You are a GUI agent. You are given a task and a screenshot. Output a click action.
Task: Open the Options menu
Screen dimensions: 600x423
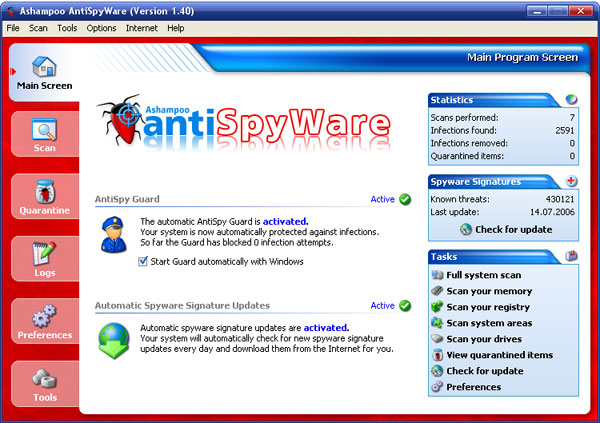[x=101, y=28]
